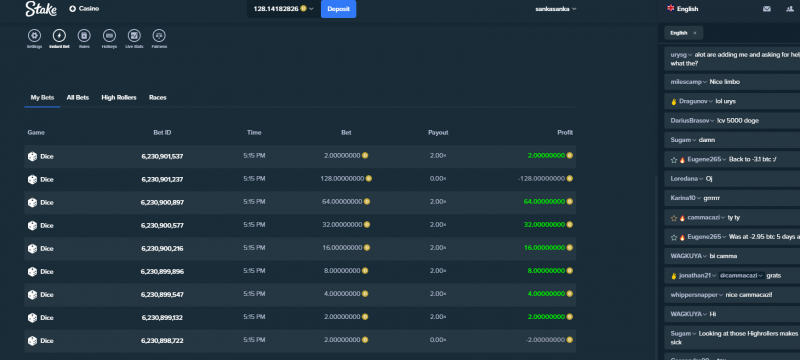Open the Rules icon
800x360 pixels.
[x=84, y=36]
